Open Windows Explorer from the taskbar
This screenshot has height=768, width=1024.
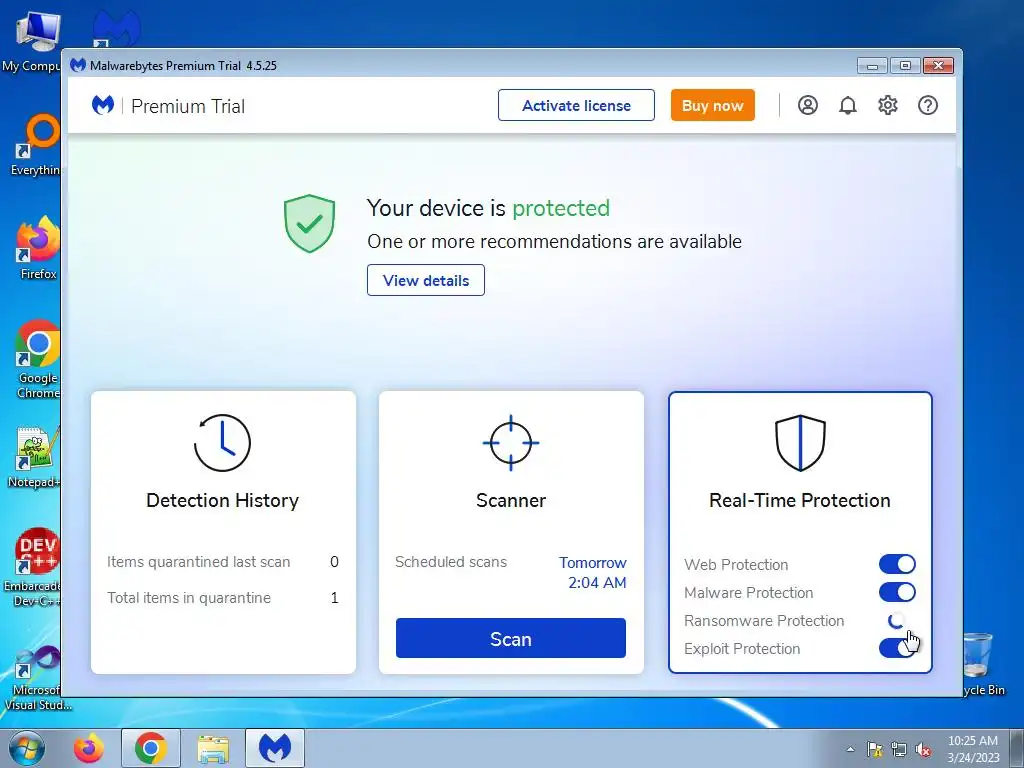point(213,748)
